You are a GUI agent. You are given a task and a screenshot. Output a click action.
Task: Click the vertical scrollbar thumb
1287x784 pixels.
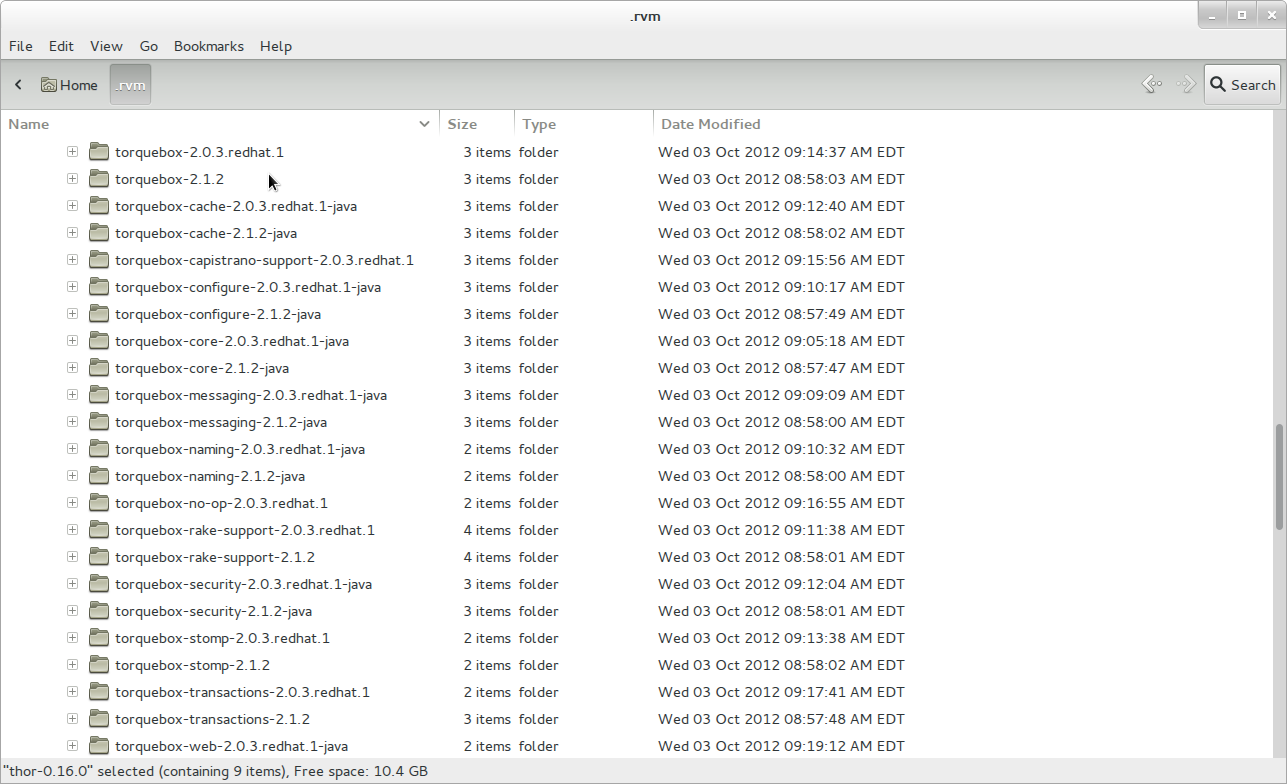tap(1280, 477)
